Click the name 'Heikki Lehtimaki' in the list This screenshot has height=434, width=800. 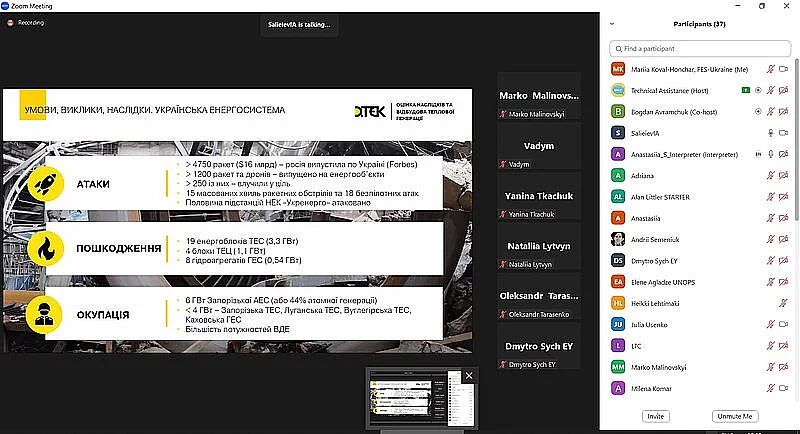click(x=655, y=303)
